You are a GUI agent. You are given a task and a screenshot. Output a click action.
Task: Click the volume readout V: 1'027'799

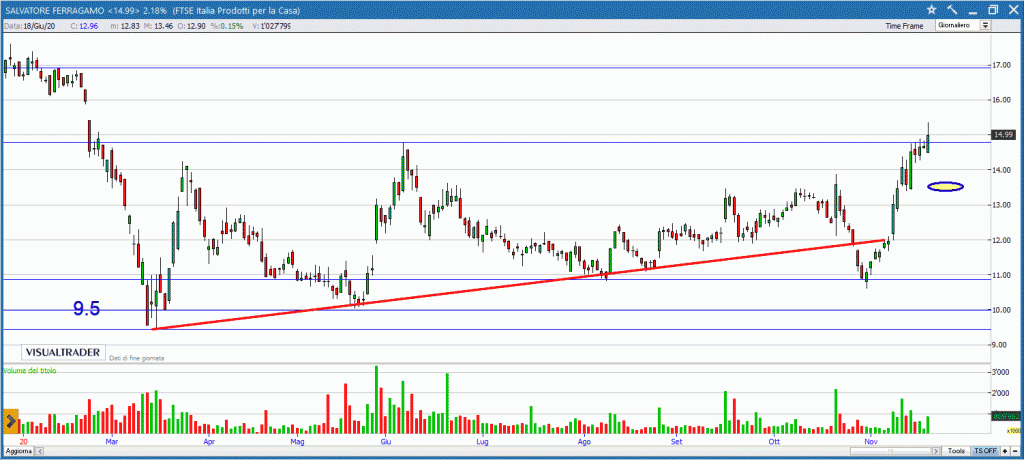point(274,25)
